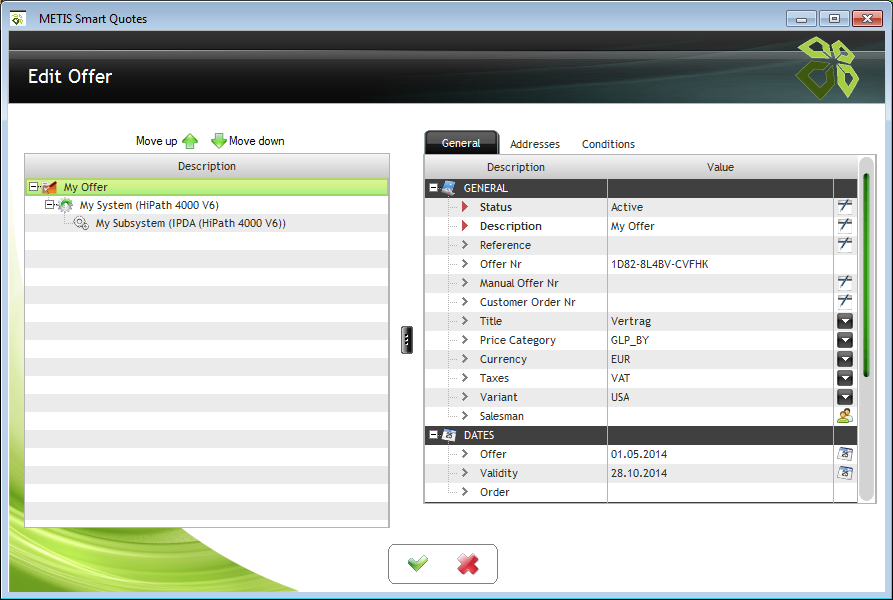Click the Move up label
Image resolution: width=893 pixels, height=600 pixels.
157,141
